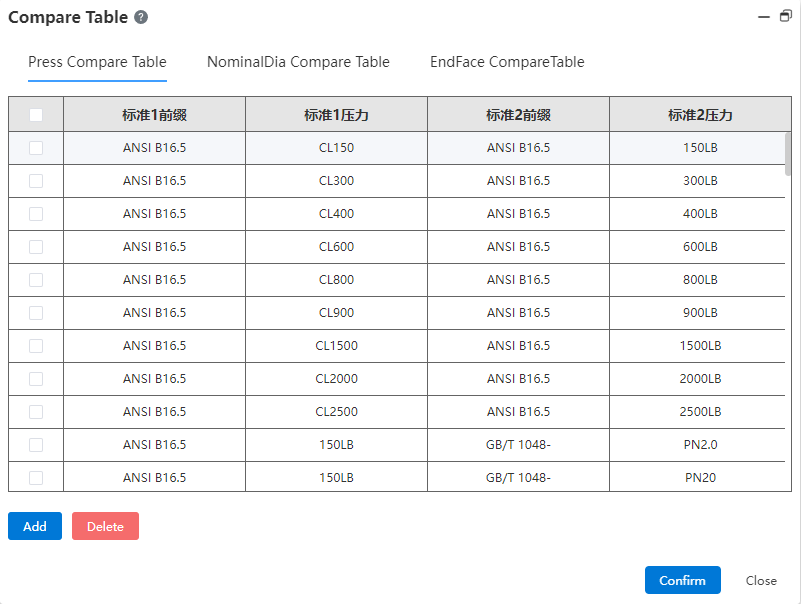Check the CL150 row checkbox

[36, 148]
